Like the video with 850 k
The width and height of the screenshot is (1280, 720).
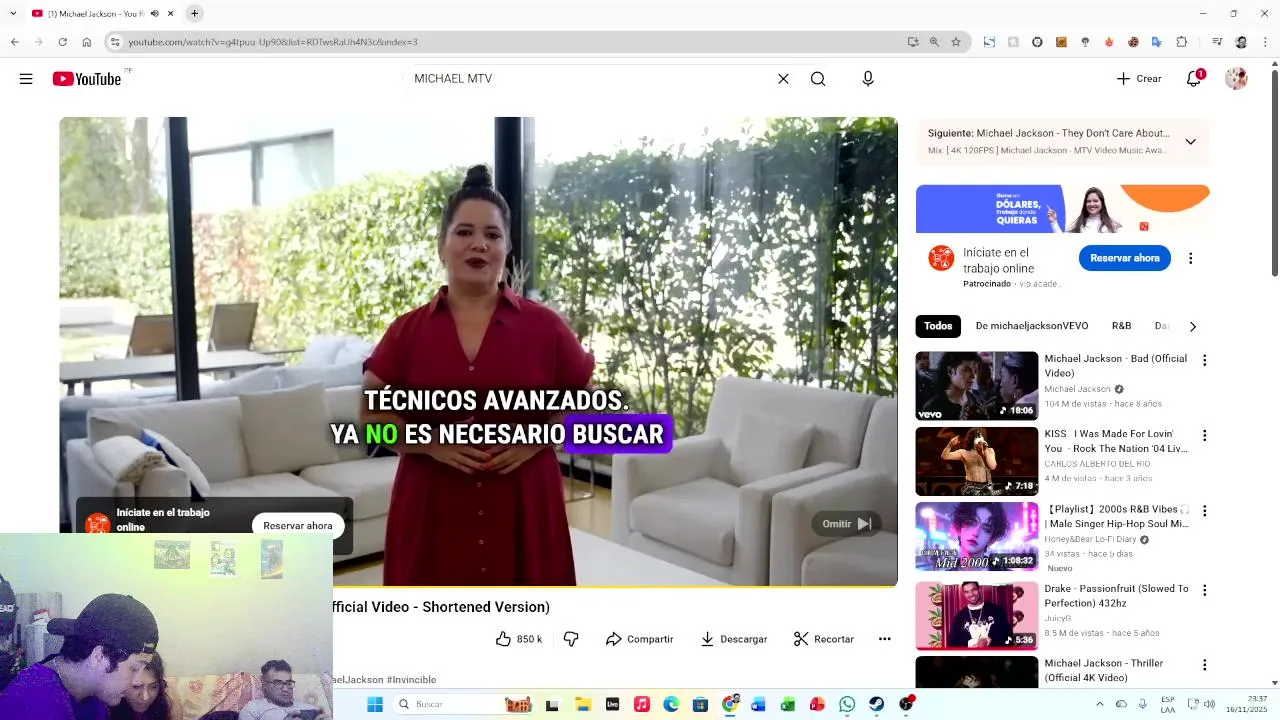pyautogui.click(x=519, y=639)
